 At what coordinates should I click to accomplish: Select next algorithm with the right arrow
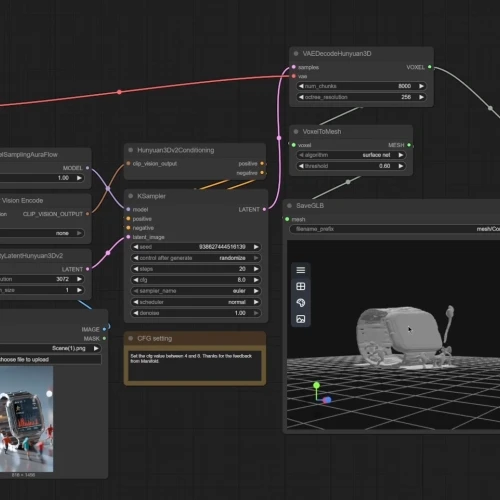(401, 155)
